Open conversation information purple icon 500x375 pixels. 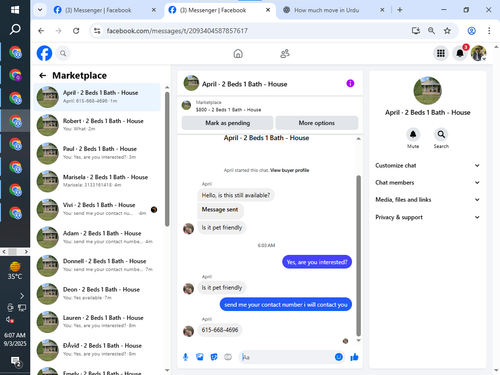pyautogui.click(x=350, y=83)
